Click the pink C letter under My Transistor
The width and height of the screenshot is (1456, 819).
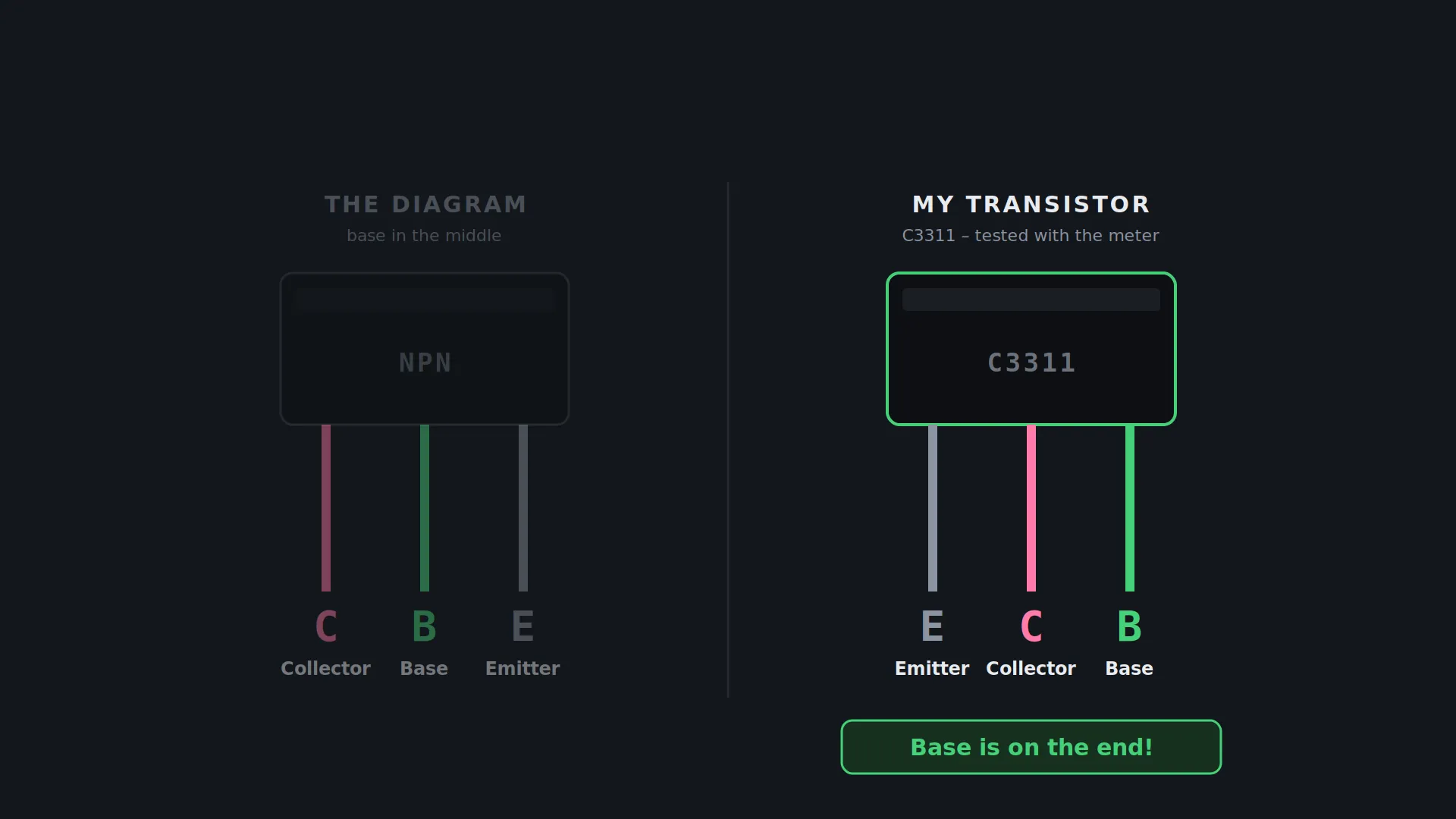point(1031,626)
